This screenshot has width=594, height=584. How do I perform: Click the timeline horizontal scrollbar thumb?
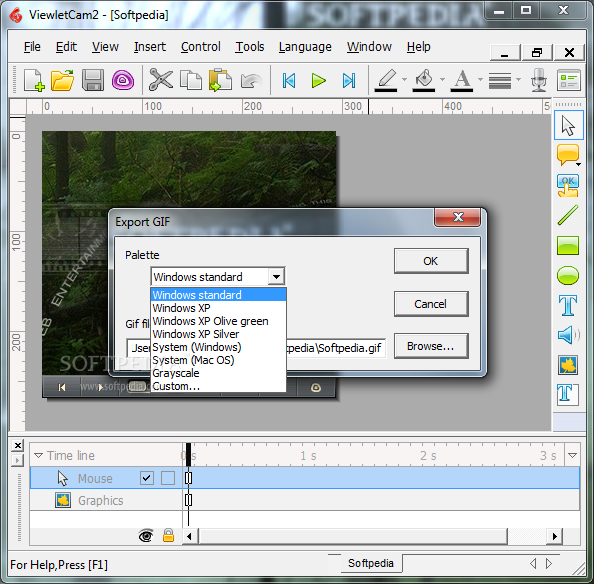click(352, 536)
